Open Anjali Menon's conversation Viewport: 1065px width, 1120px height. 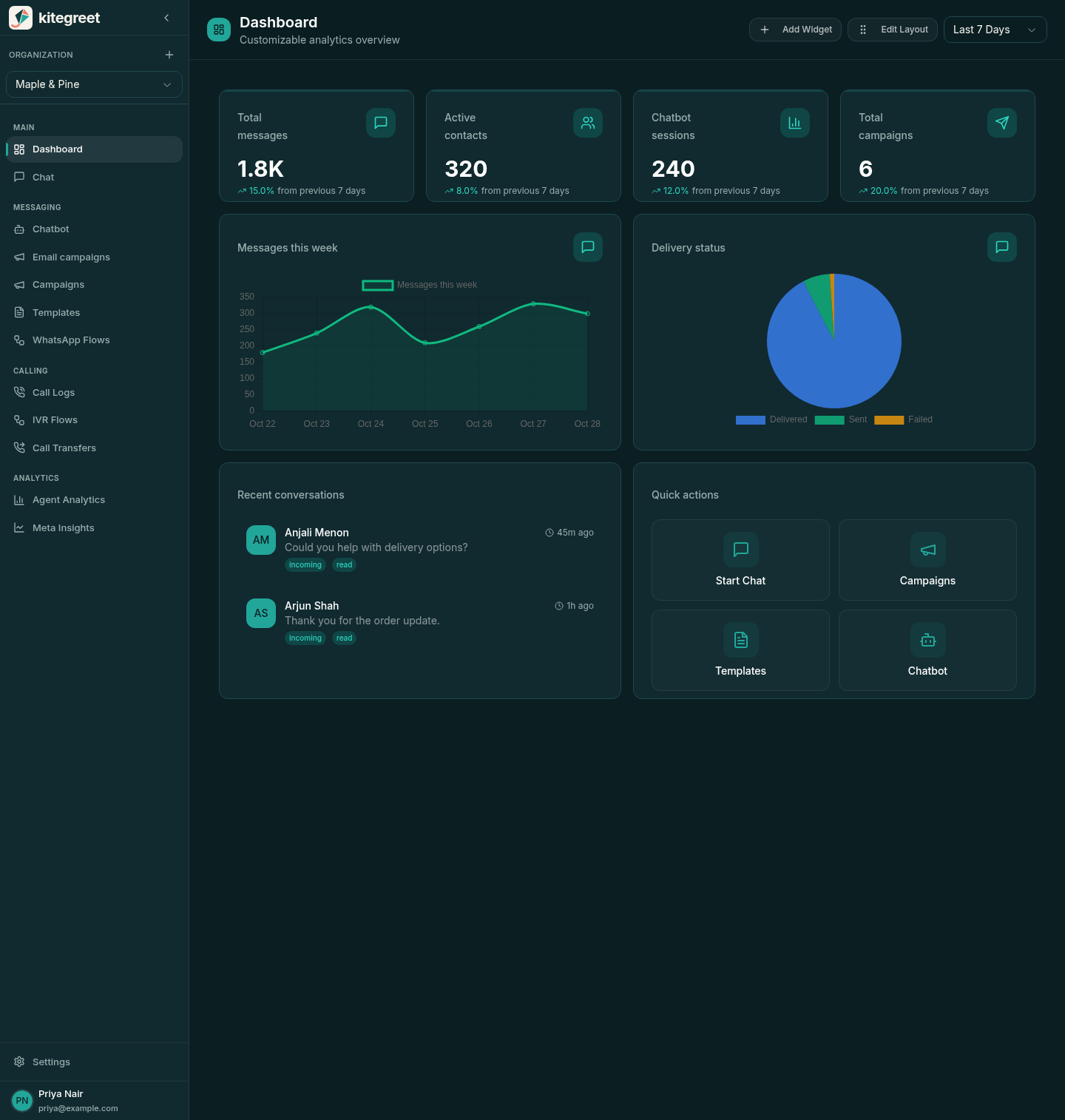tap(420, 548)
